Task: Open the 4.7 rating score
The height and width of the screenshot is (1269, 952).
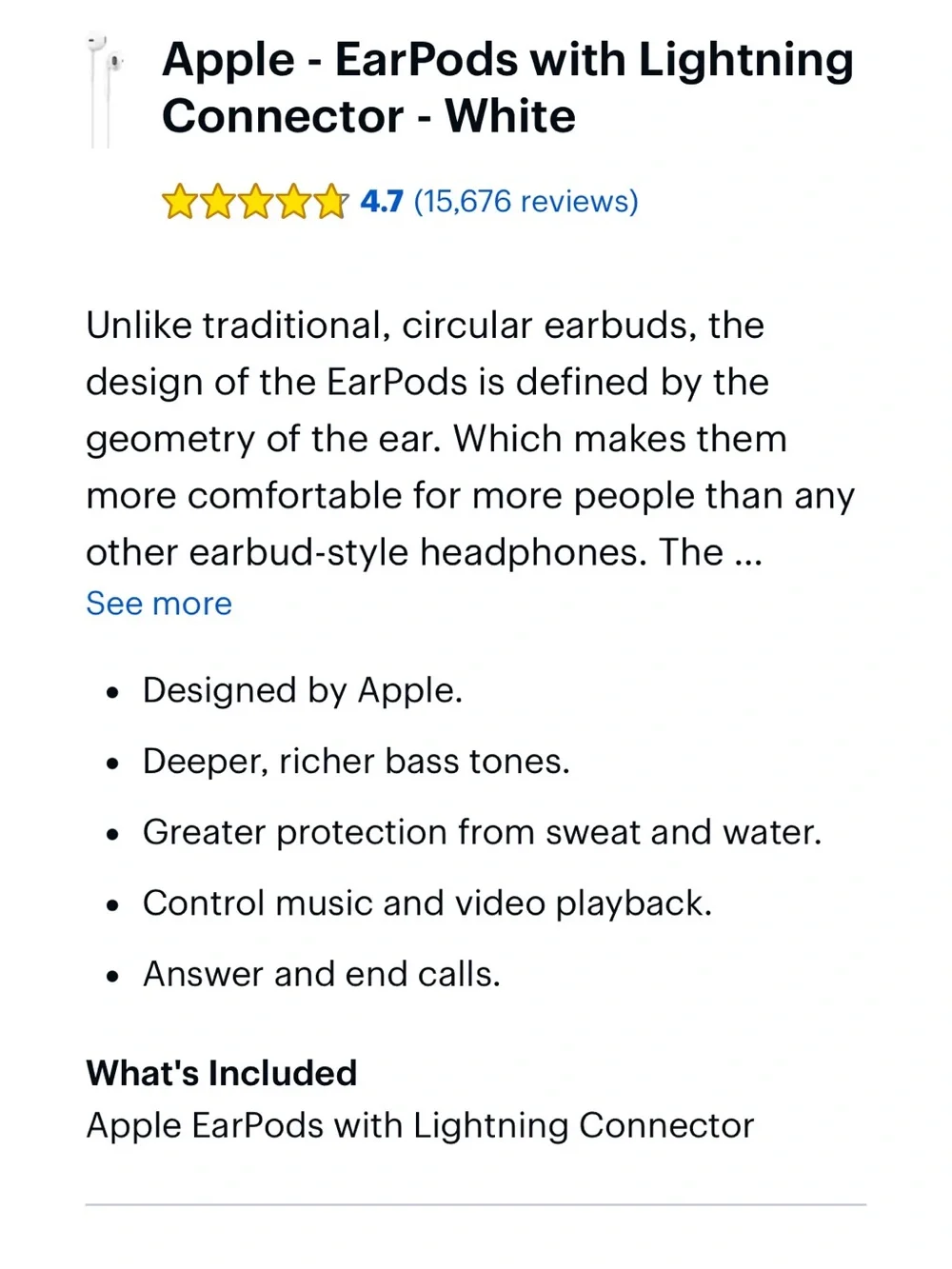Action: pyautogui.click(x=382, y=202)
